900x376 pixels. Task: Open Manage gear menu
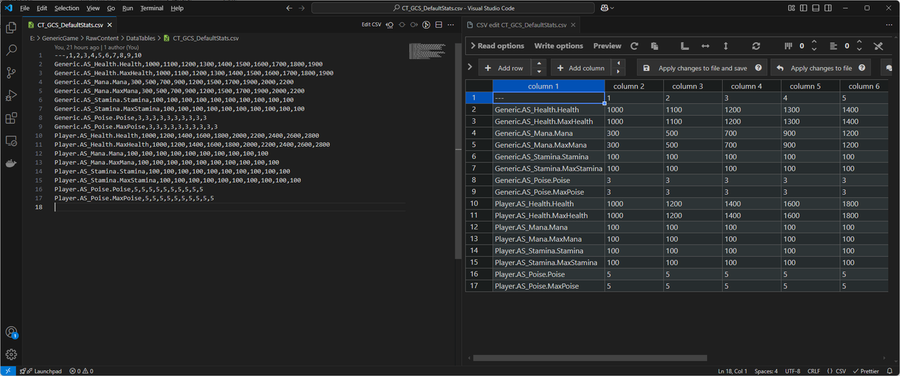click(x=10, y=354)
